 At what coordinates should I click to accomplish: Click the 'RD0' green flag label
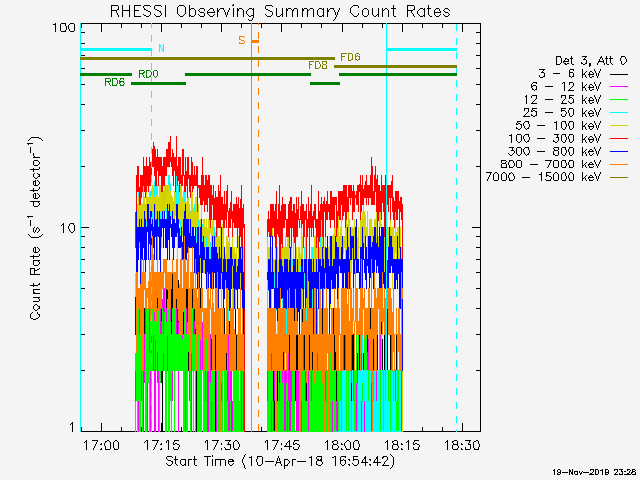[148, 74]
